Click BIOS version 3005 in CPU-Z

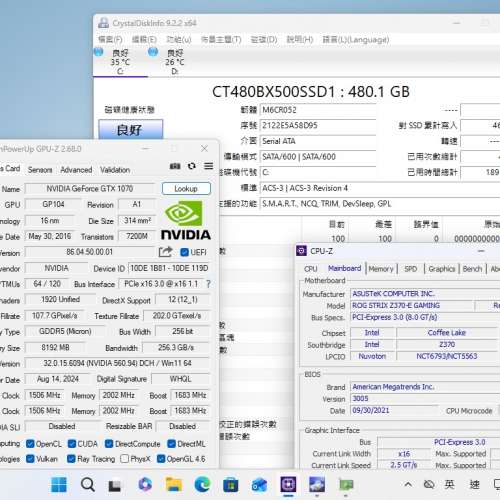pos(360,399)
